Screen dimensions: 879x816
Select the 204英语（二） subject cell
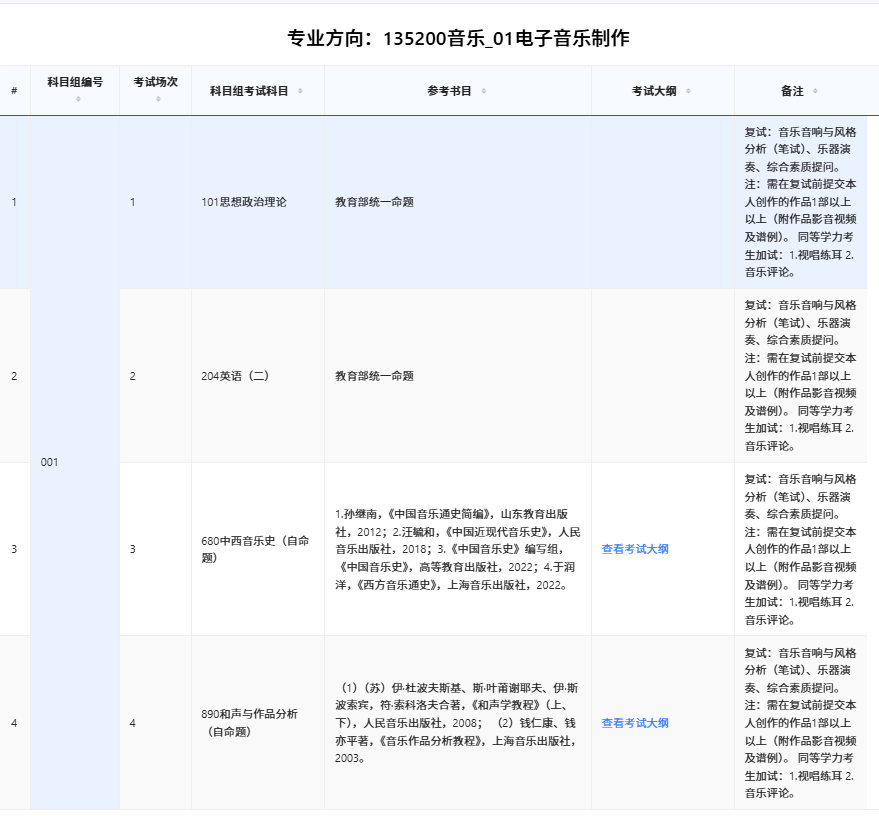[x=236, y=376]
